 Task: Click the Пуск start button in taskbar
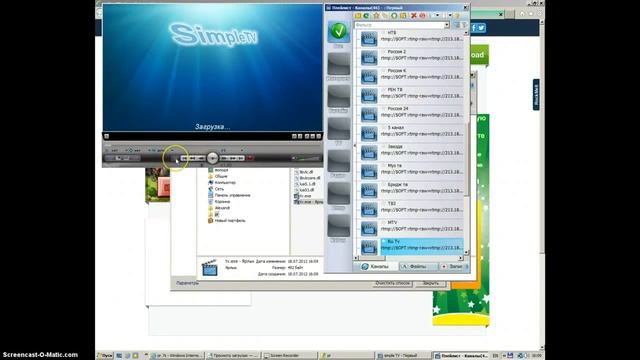(105, 356)
